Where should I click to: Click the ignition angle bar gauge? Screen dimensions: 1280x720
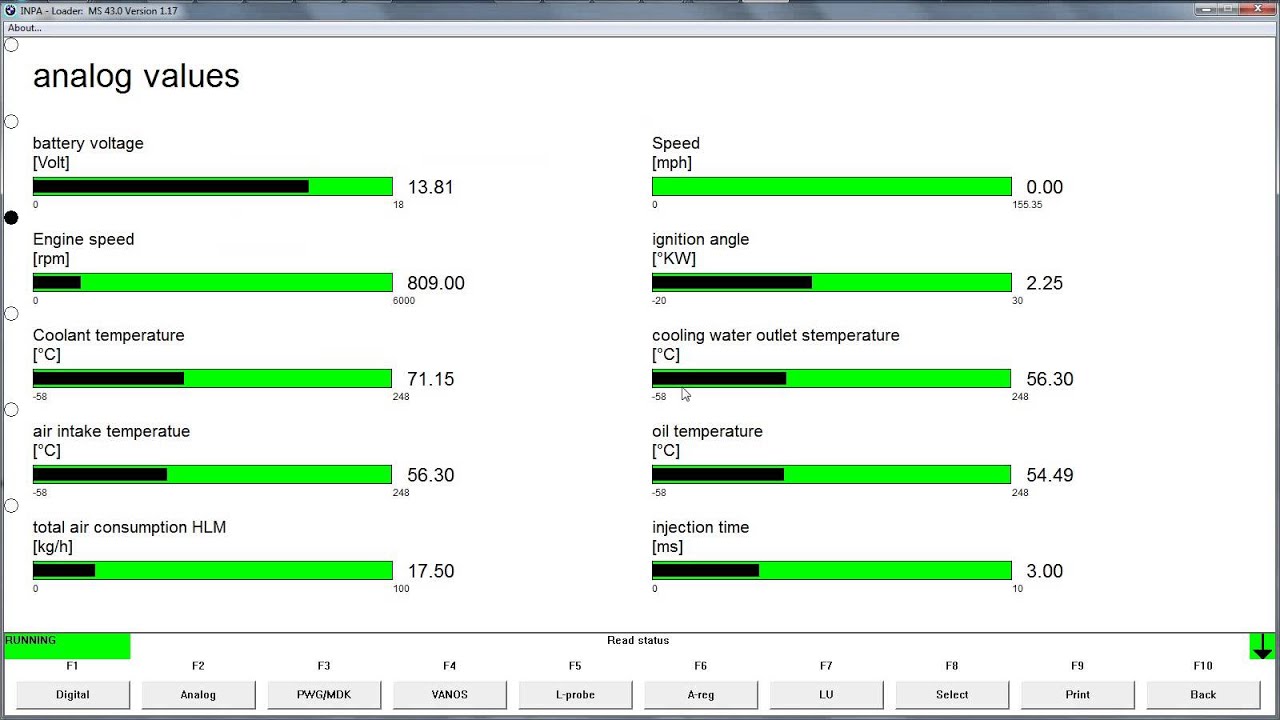click(x=832, y=283)
